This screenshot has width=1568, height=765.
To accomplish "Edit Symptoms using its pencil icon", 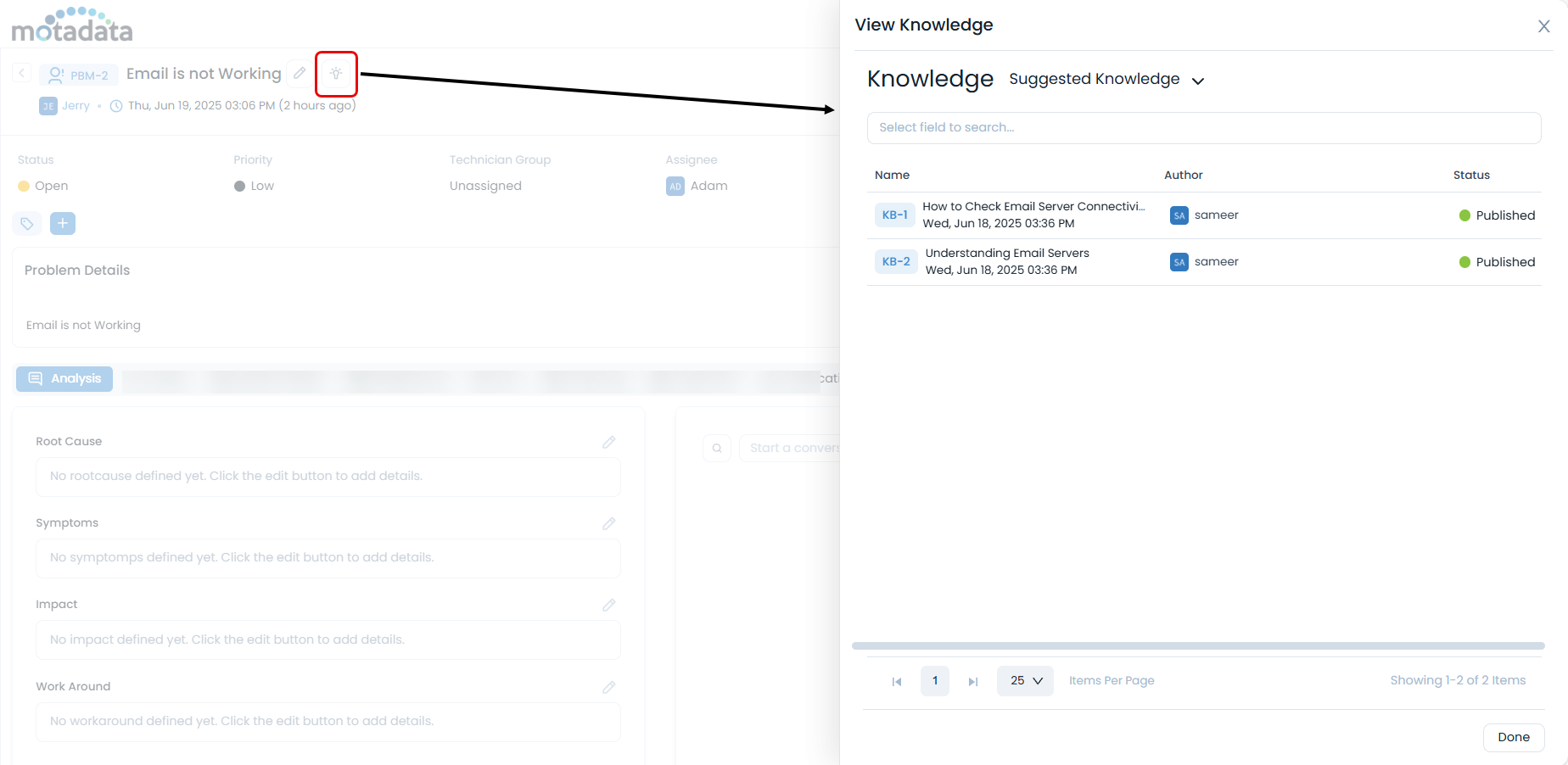I will coord(608,523).
